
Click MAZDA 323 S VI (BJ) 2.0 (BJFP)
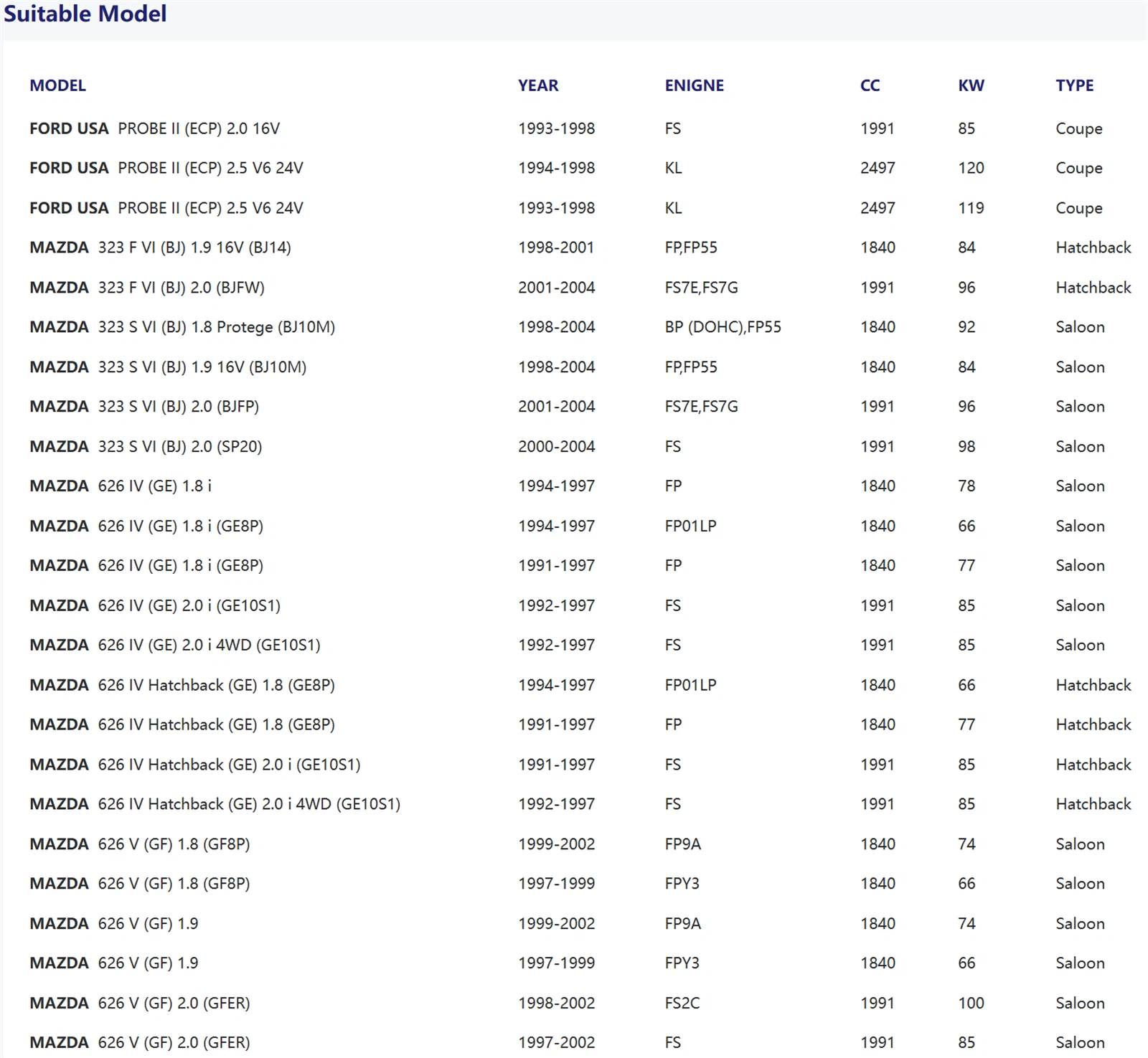coord(144,407)
